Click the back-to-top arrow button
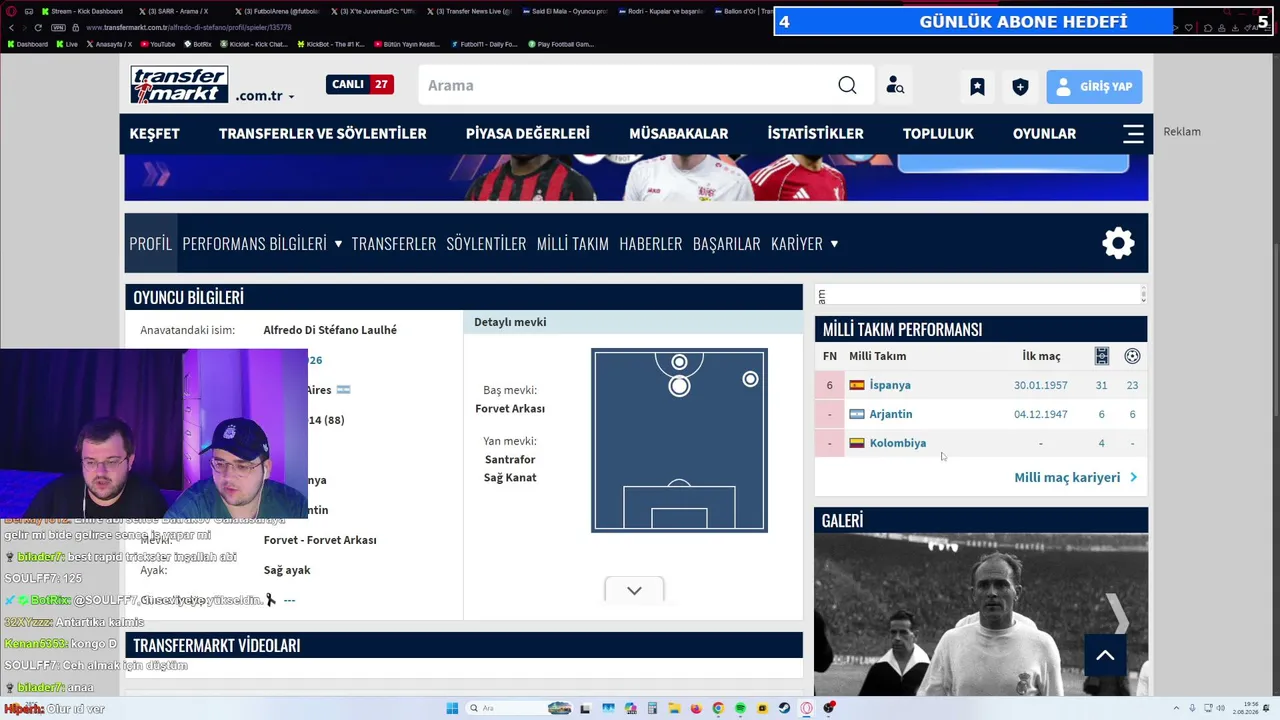Image resolution: width=1280 pixels, height=720 pixels. [1105, 656]
